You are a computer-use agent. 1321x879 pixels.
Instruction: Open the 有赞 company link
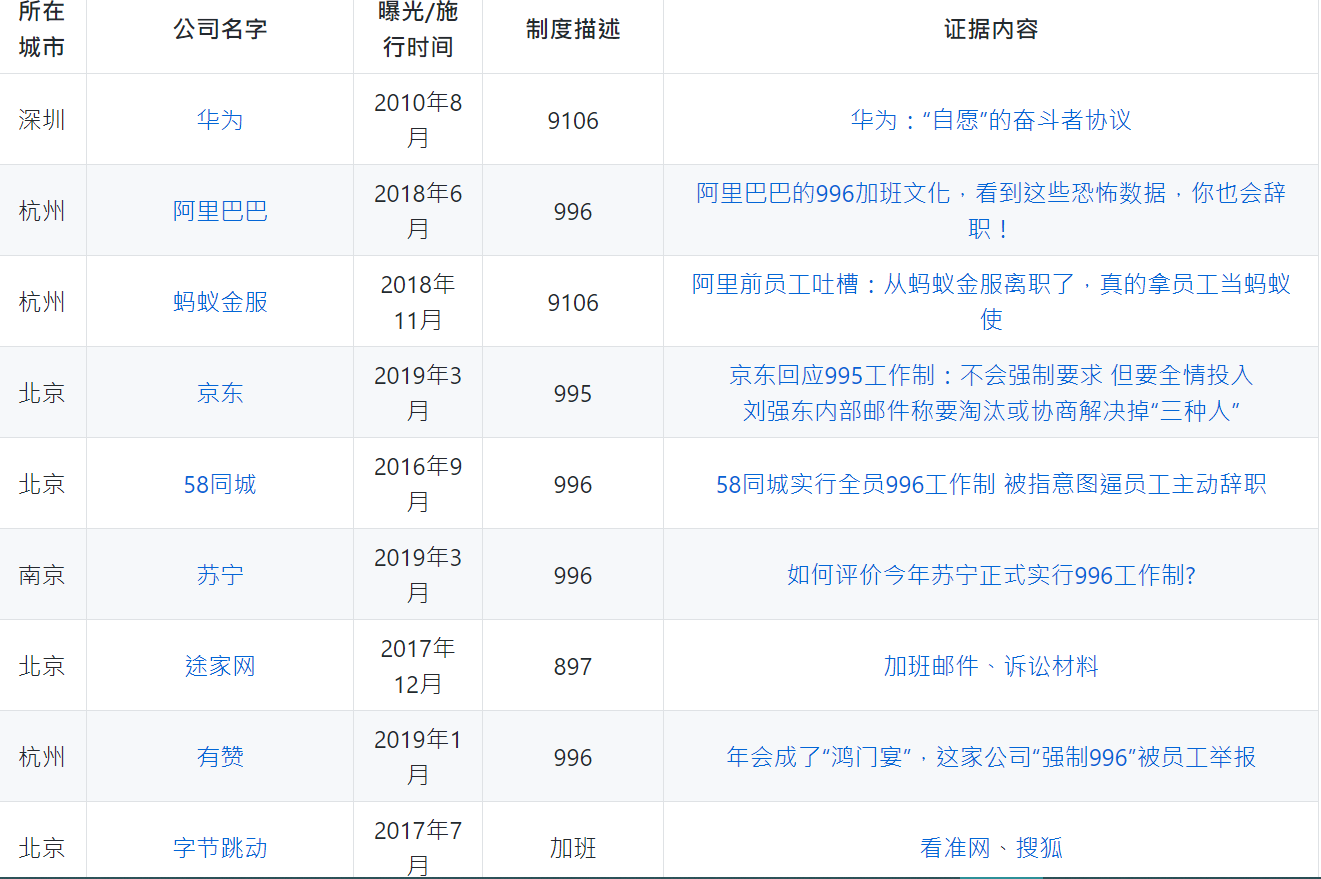(218, 756)
